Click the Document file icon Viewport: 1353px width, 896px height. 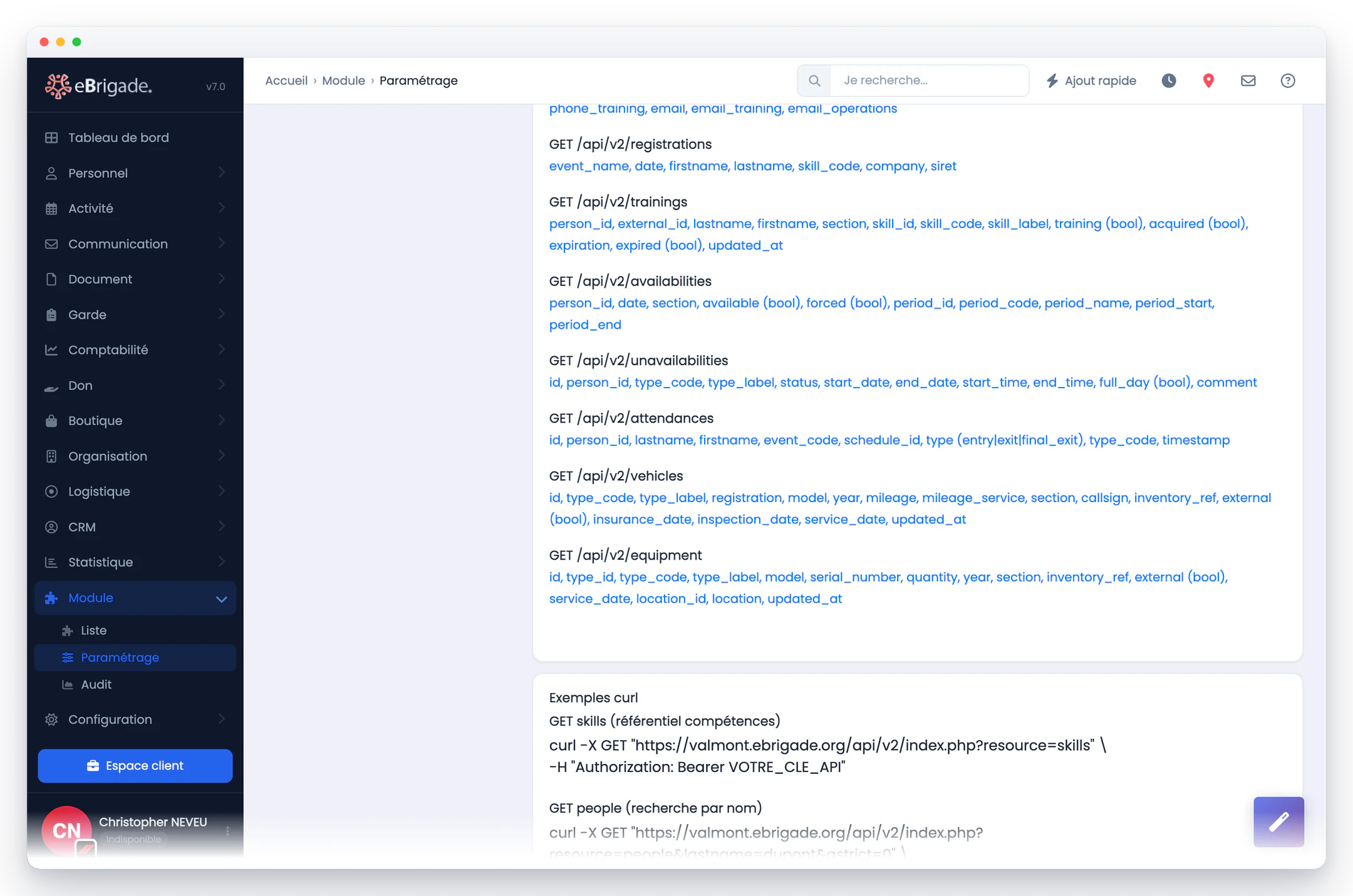51,279
